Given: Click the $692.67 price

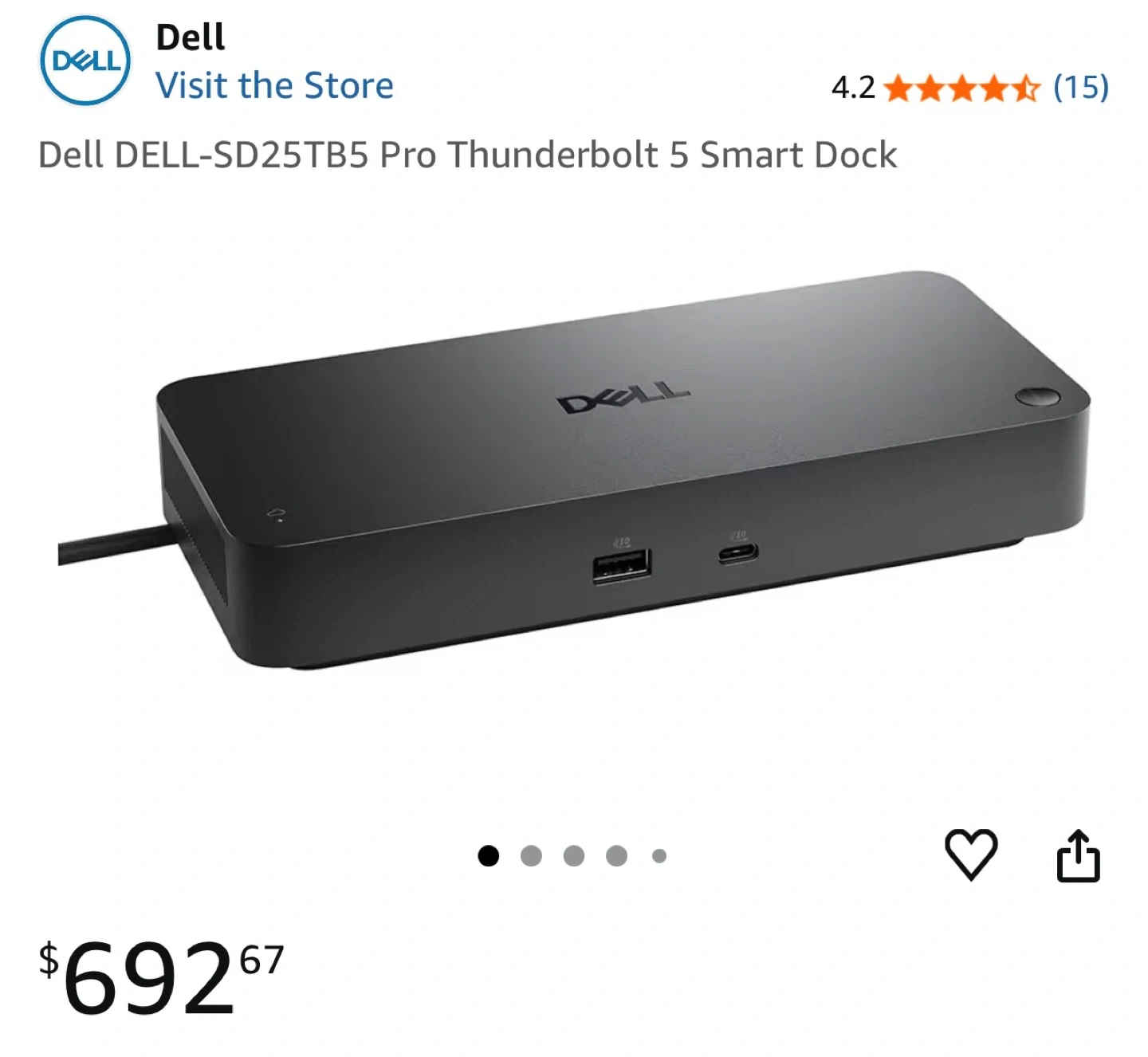Looking at the screenshot, I should [162, 977].
